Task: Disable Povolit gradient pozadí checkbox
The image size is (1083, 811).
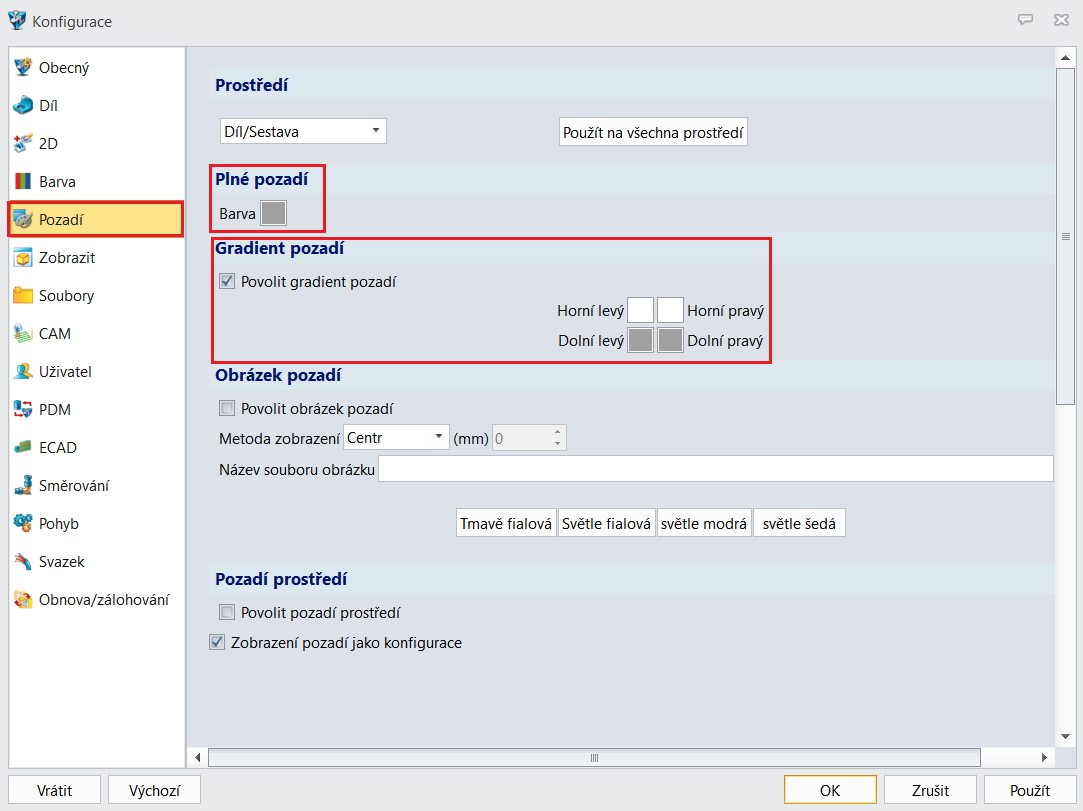Action: coord(227,281)
